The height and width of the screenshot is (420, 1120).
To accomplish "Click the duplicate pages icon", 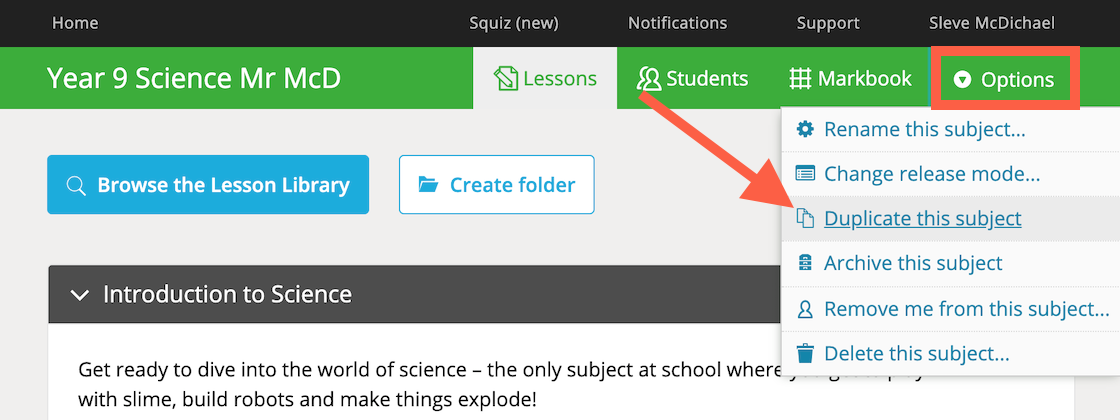I will coord(805,219).
